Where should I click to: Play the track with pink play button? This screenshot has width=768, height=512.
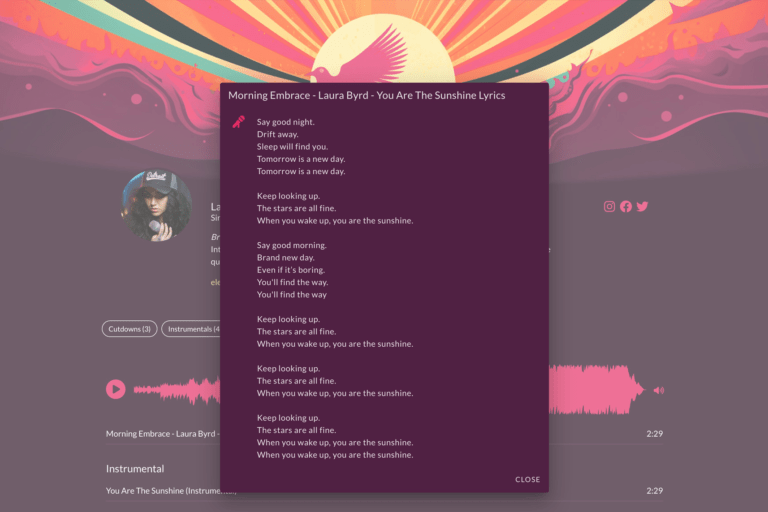tap(116, 389)
